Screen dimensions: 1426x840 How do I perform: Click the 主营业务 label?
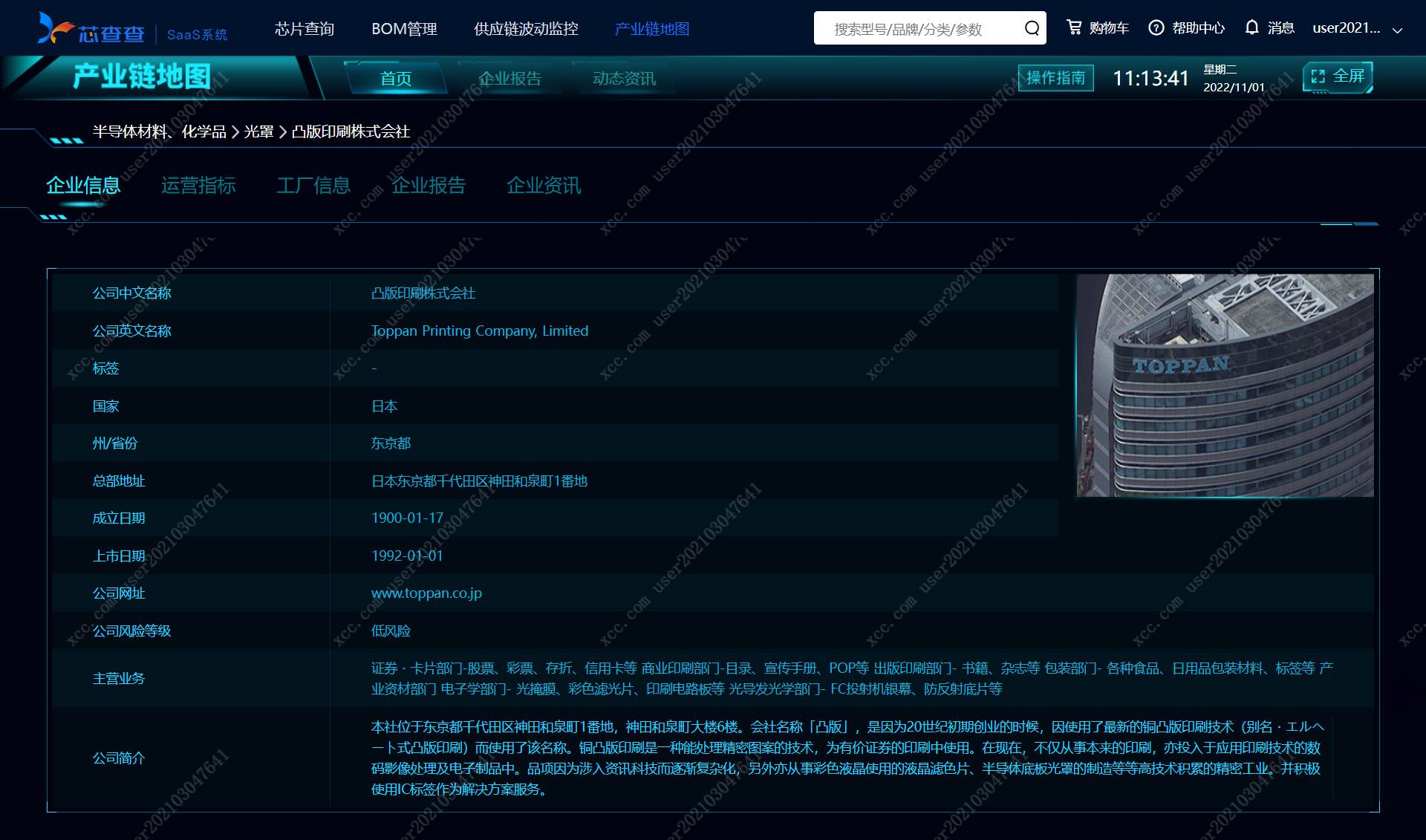coord(118,679)
